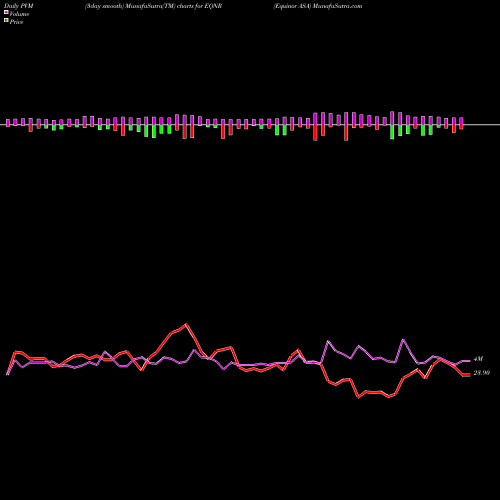Viewport: 500px width, 500px height.
Task: Click the '(Equinor ASA) MunafaSutra.com' text
Action: (318, 6)
